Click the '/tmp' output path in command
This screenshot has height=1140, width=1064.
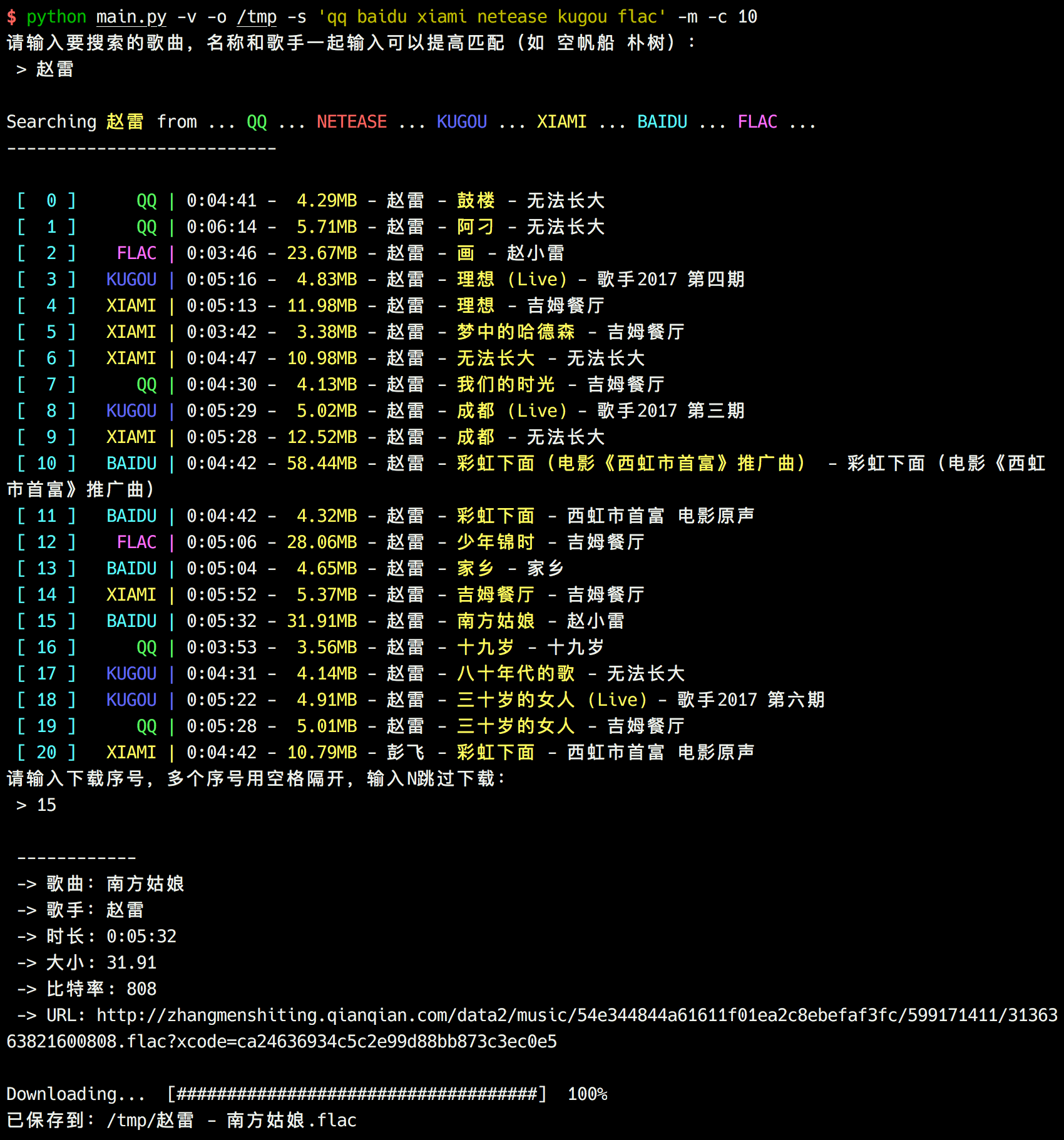point(257,16)
